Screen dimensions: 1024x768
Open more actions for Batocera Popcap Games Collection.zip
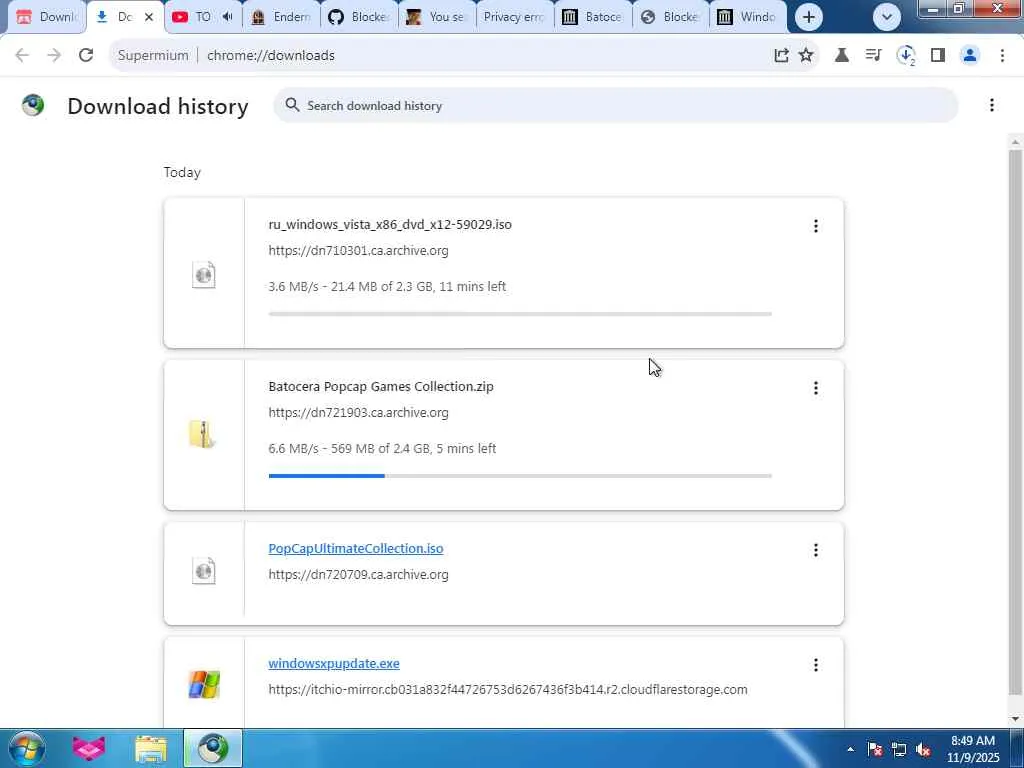point(816,388)
